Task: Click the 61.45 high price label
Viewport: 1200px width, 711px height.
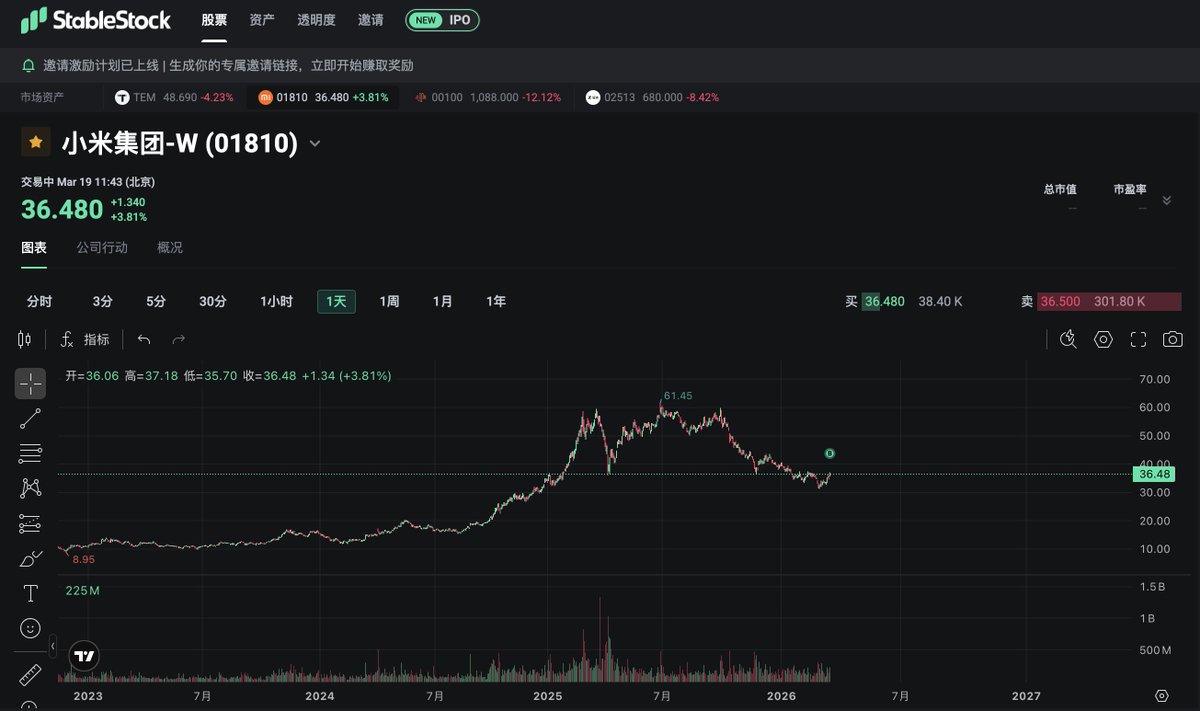Action: click(x=678, y=396)
